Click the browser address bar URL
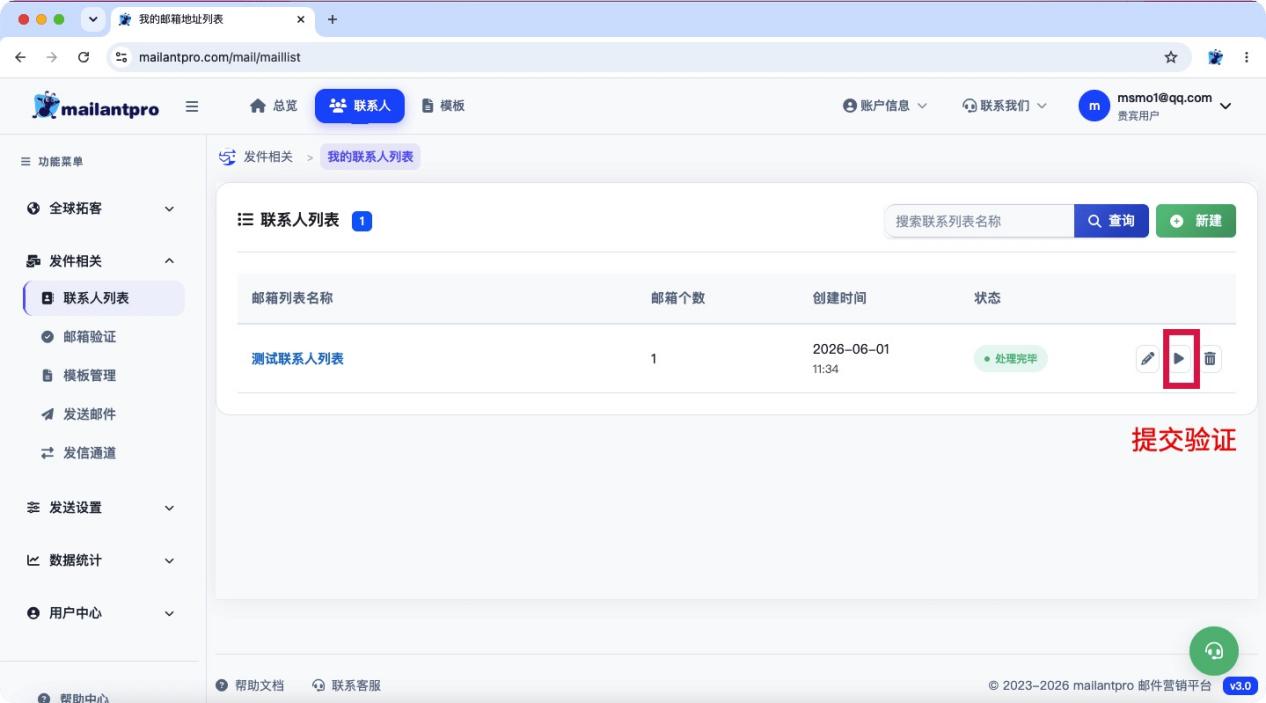This screenshot has height=703, width=1266. click(x=220, y=57)
